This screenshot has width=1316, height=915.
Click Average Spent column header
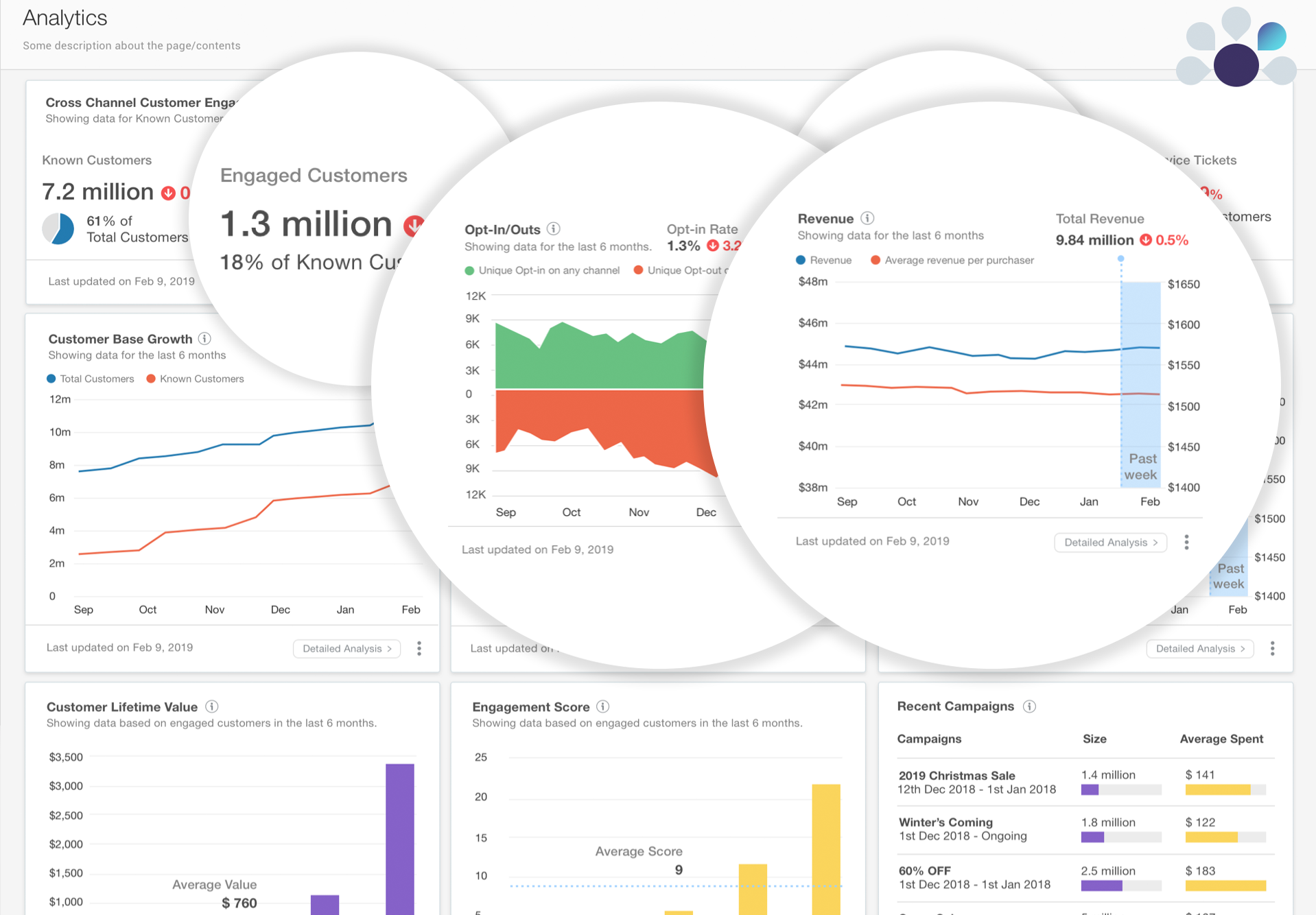click(1221, 739)
